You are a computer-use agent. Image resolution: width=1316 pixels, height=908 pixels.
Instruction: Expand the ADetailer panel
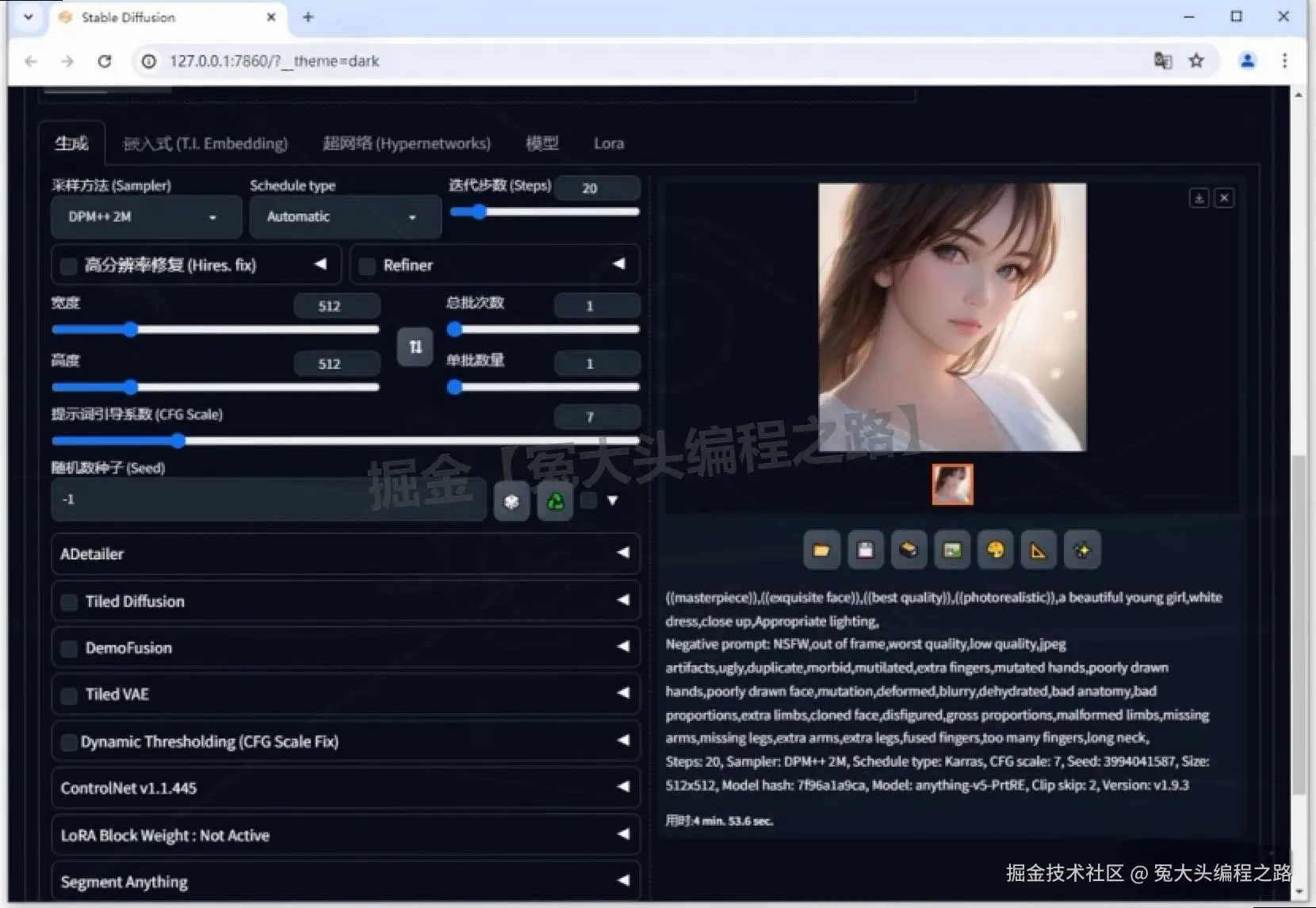[346, 554]
